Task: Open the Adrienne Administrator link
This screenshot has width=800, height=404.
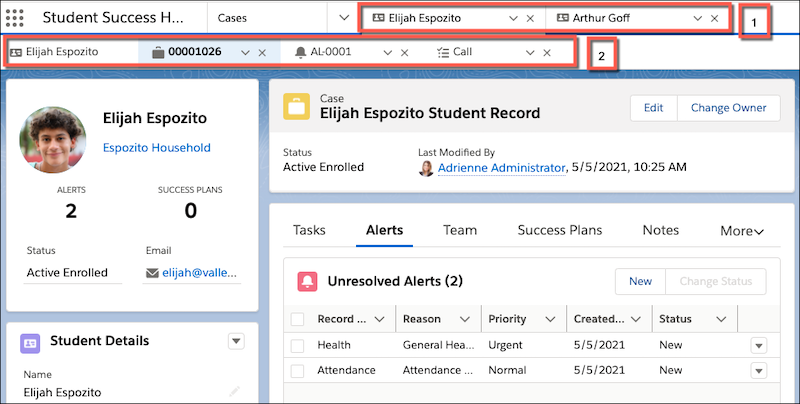Action: (x=502, y=168)
